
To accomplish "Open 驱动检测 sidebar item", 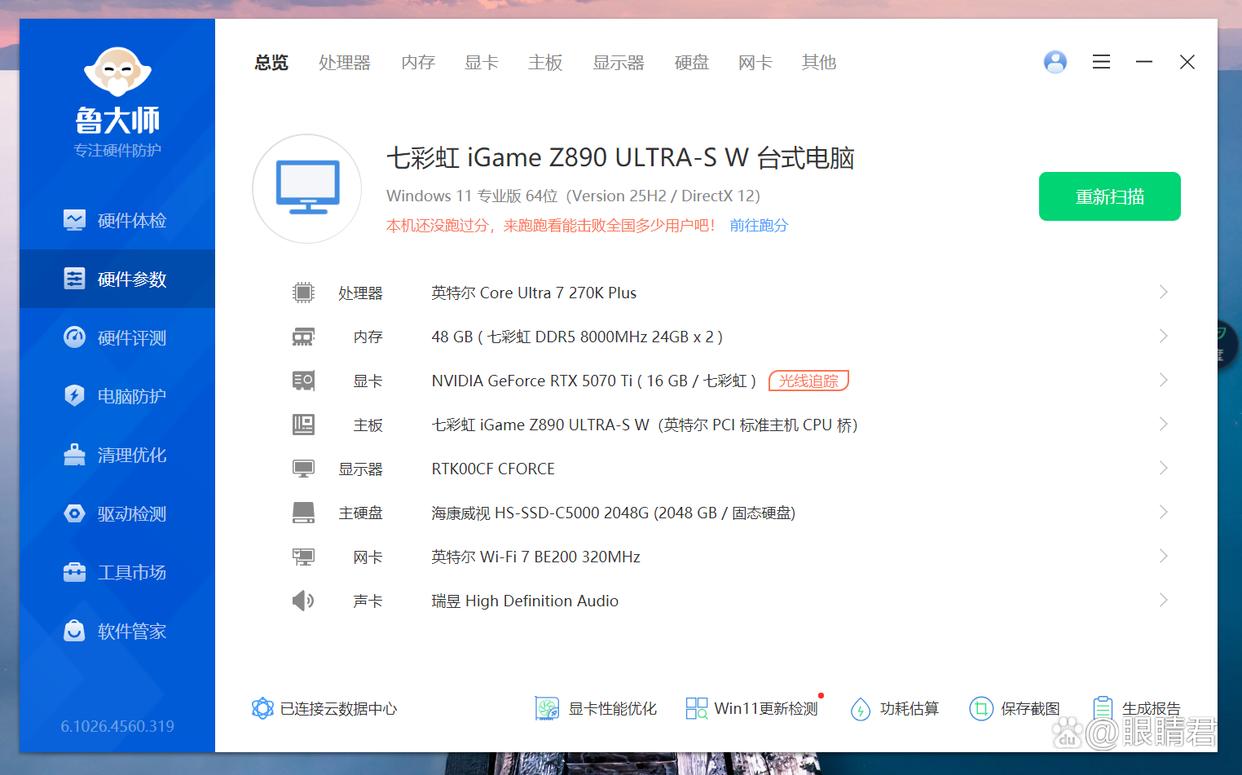I will 117,514.
